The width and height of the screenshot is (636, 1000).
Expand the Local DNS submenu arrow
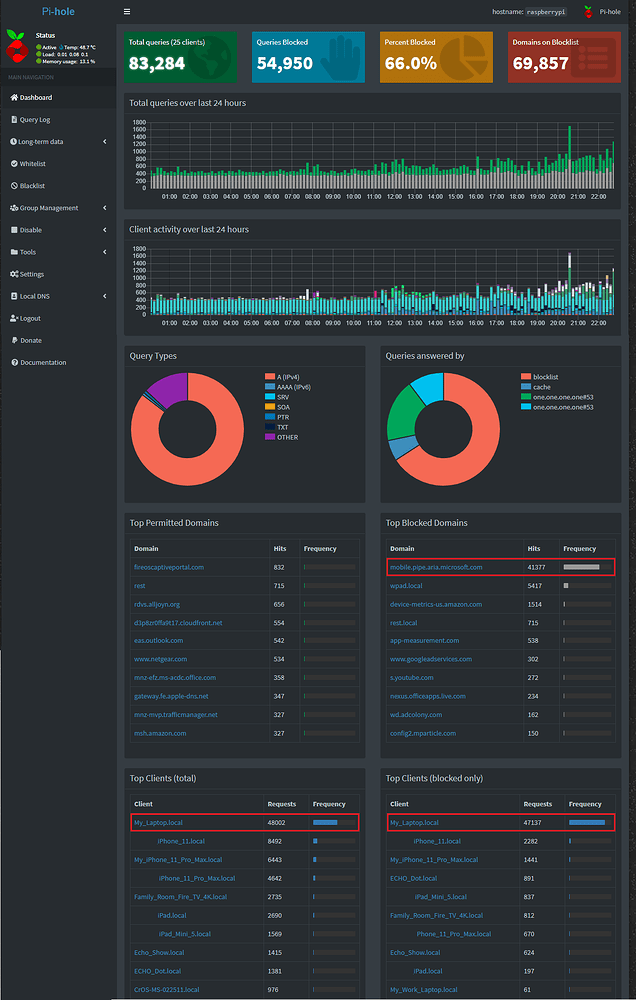pos(105,296)
